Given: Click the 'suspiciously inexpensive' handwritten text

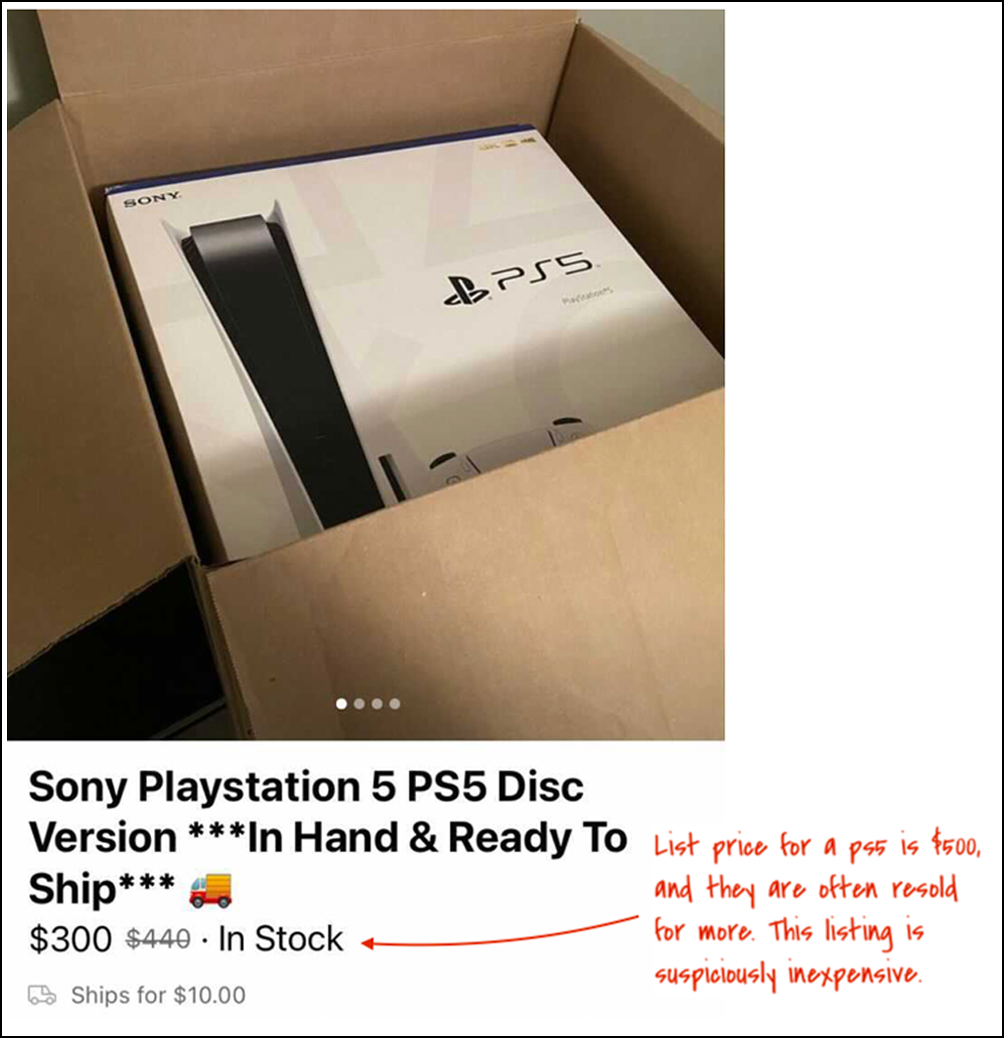Looking at the screenshot, I should 788,975.
